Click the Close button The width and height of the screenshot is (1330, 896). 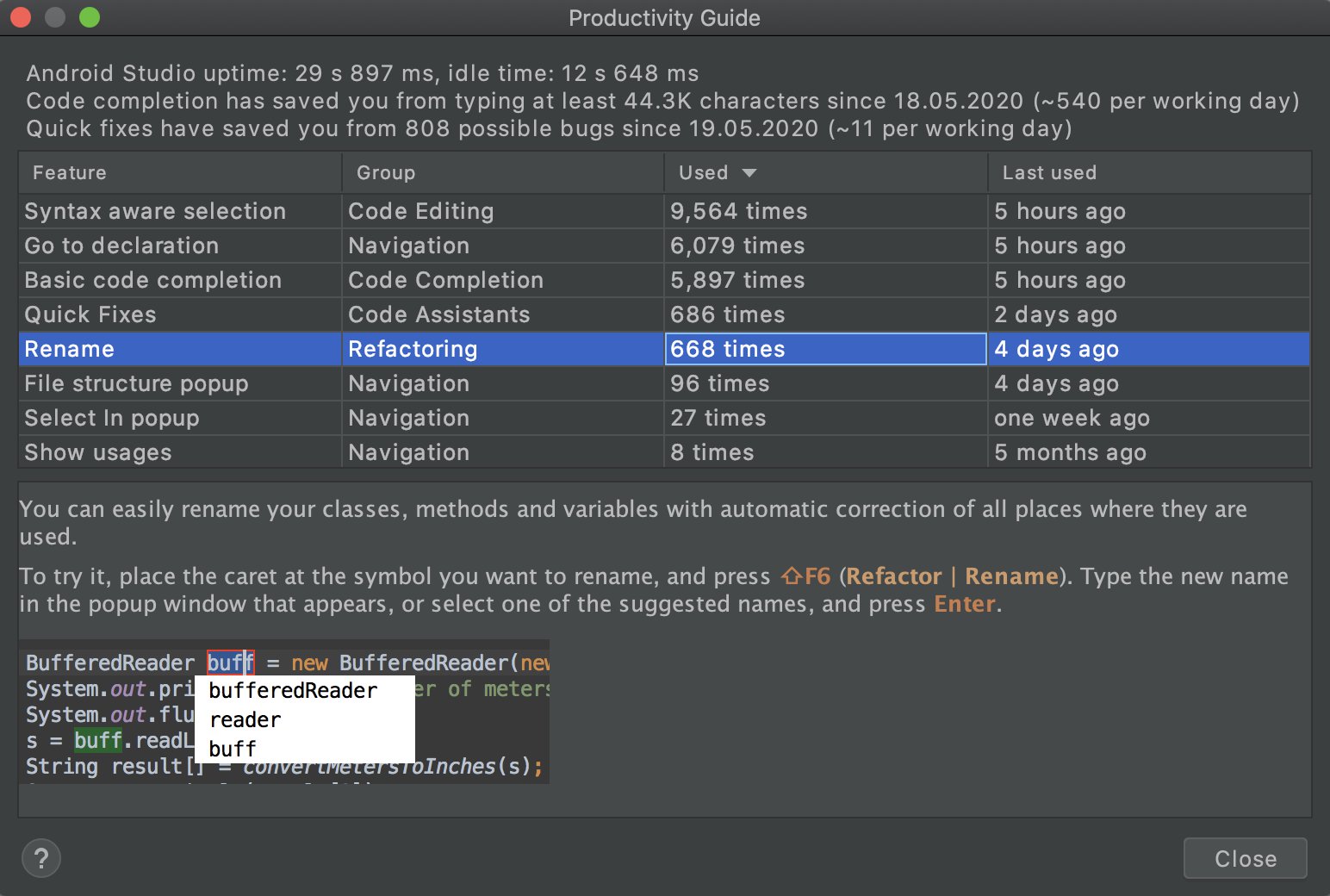(x=1245, y=858)
